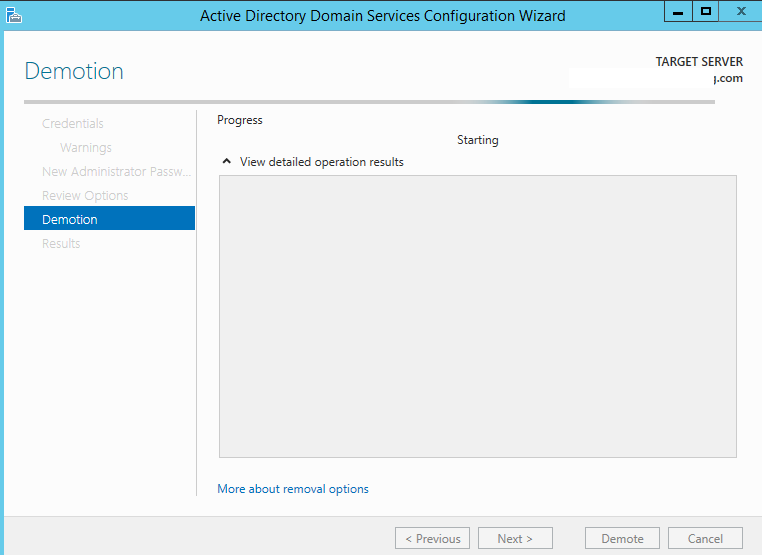The image size is (762, 555).
Task: Click the wizard application icon in title bar
Action: (x=14, y=15)
